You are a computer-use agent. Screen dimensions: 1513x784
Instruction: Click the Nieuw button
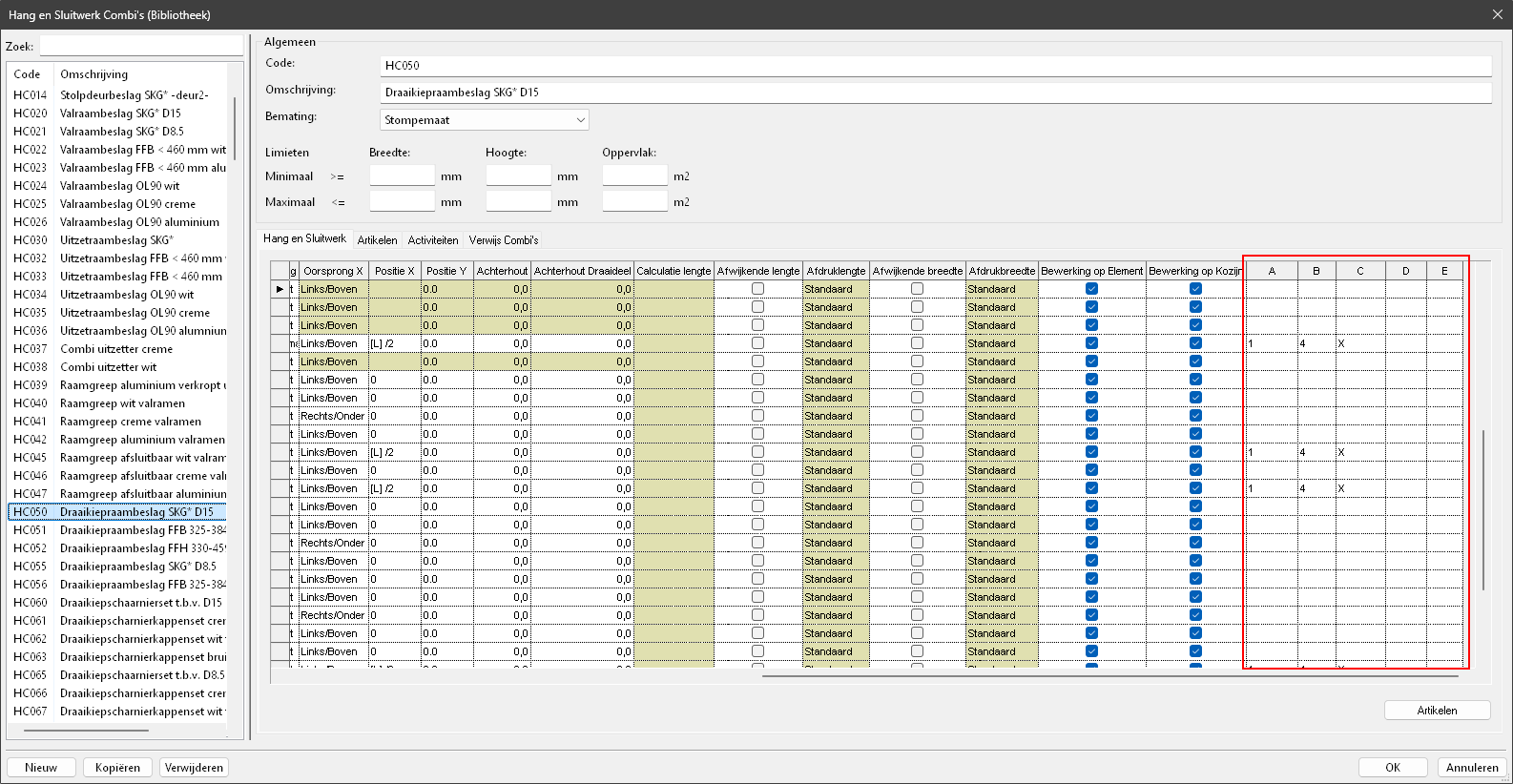(41, 768)
